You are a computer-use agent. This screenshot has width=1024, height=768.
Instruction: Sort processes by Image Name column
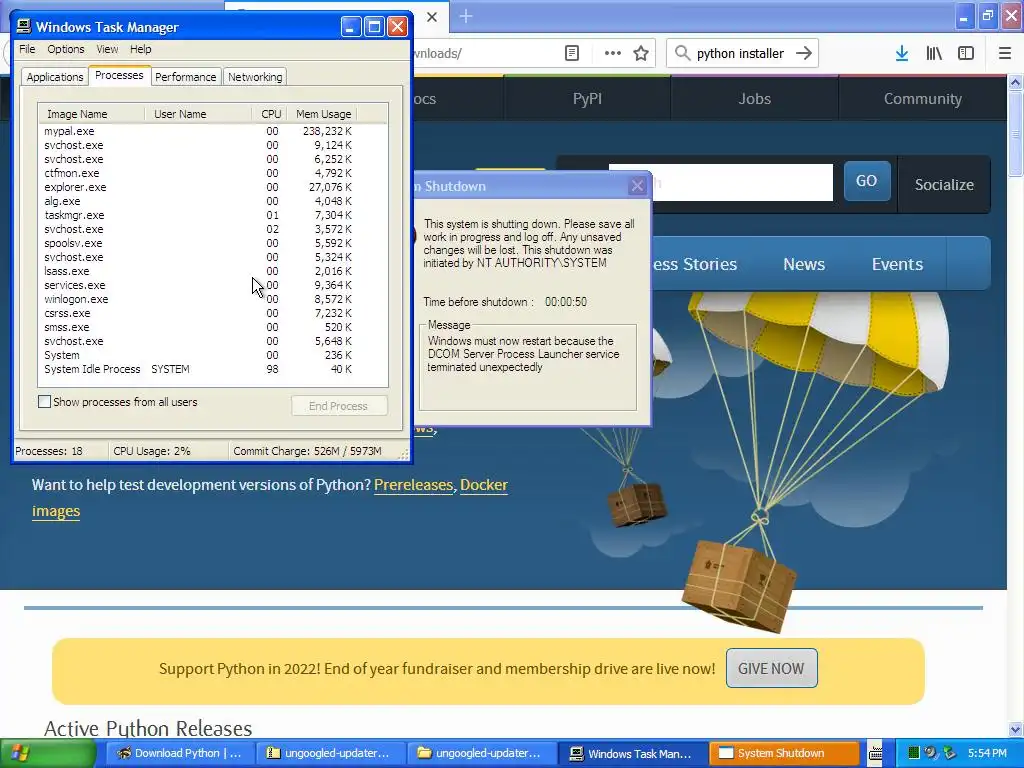(91, 114)
